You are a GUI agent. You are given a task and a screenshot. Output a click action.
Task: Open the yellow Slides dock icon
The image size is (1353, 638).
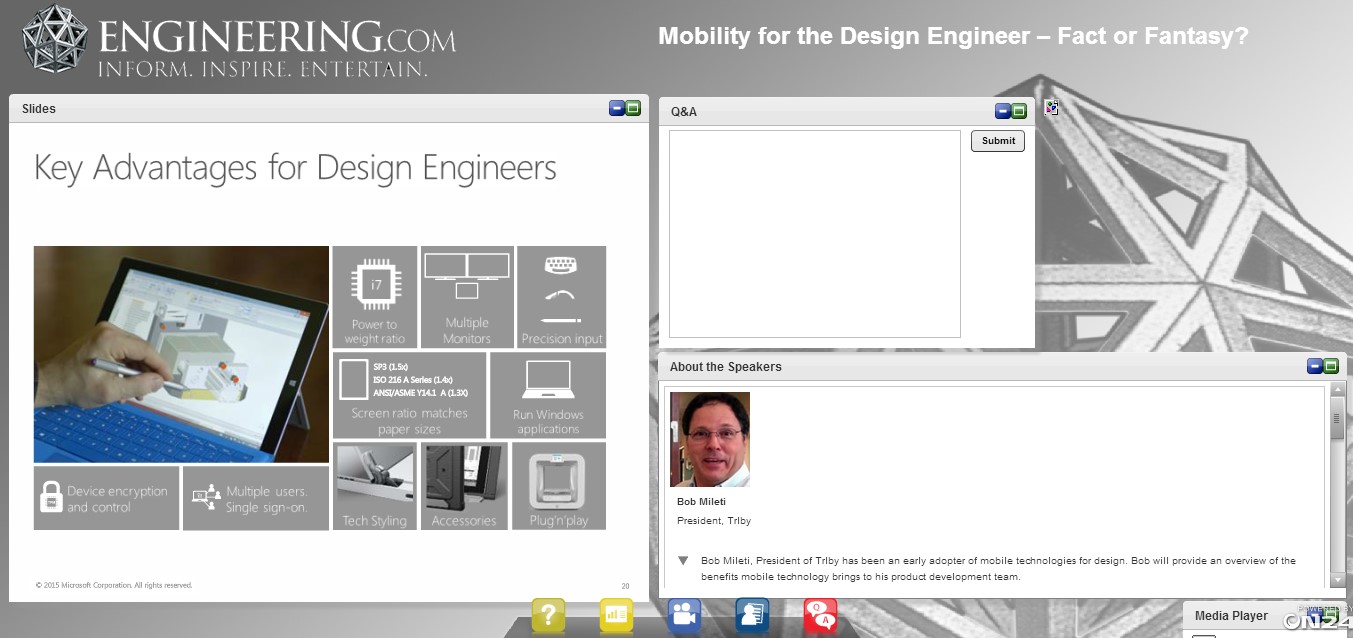coord(616,615)
